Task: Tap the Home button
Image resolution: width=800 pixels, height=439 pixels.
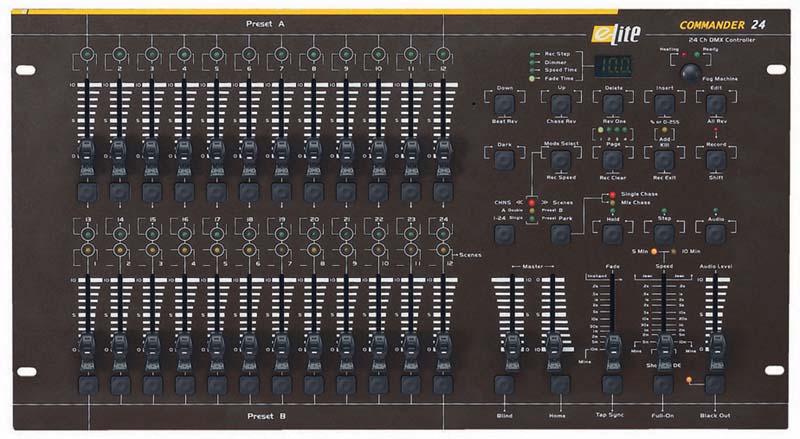Action: 560,385
